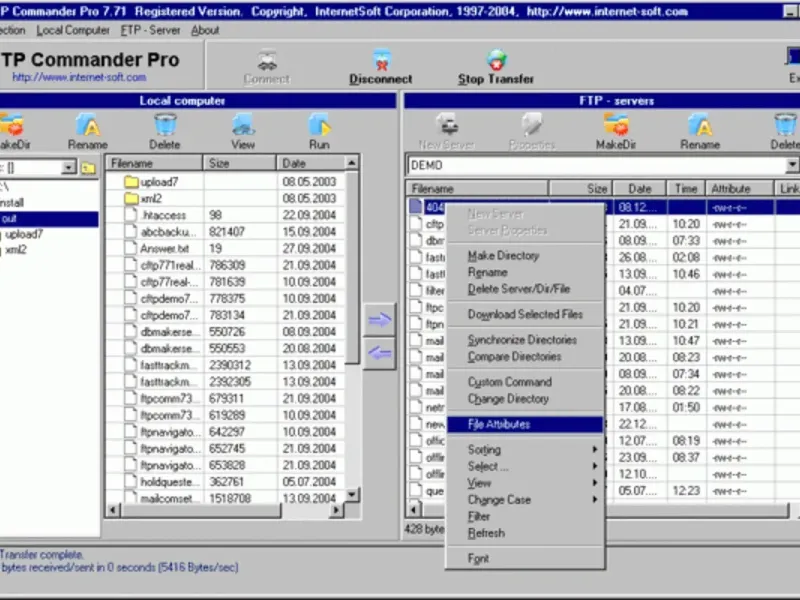Click the FTP servers Rename icon
The height and width of the screenshot is (600, 800).
[x=700, y=124]
